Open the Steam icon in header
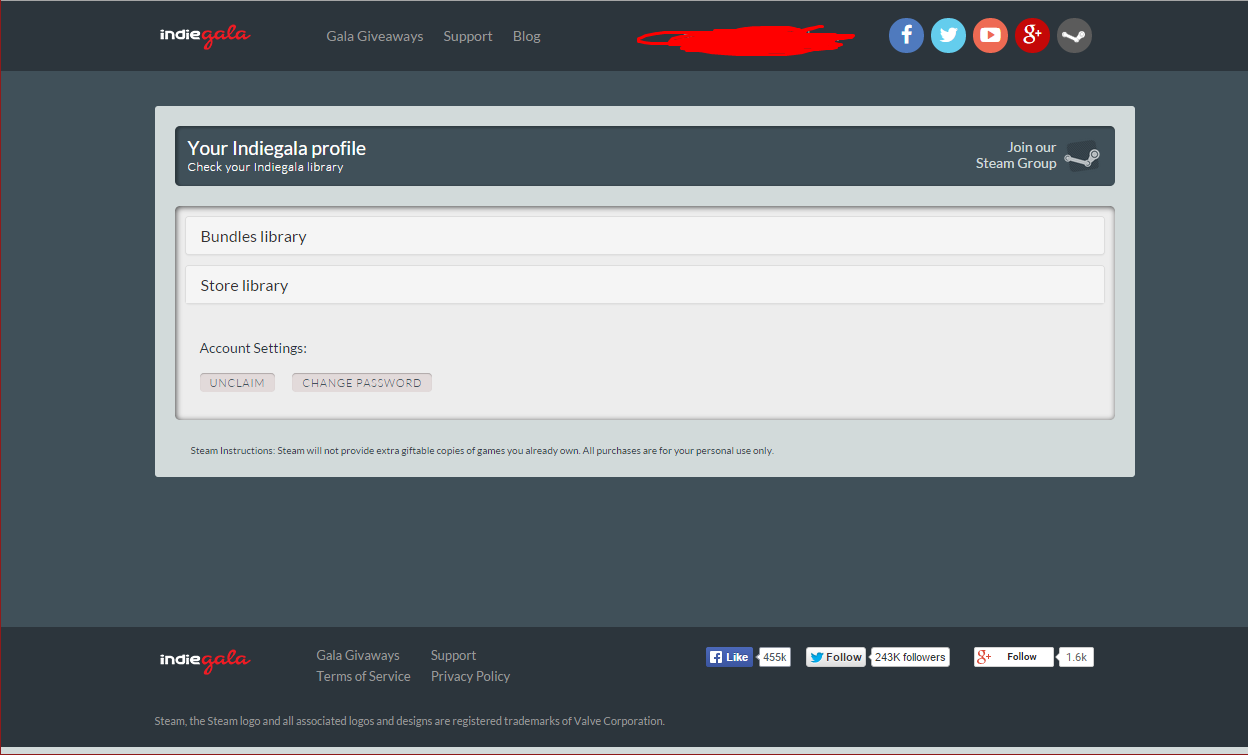The width and height of the screenshot is (1248, 755). click(x=1074, y=36)
